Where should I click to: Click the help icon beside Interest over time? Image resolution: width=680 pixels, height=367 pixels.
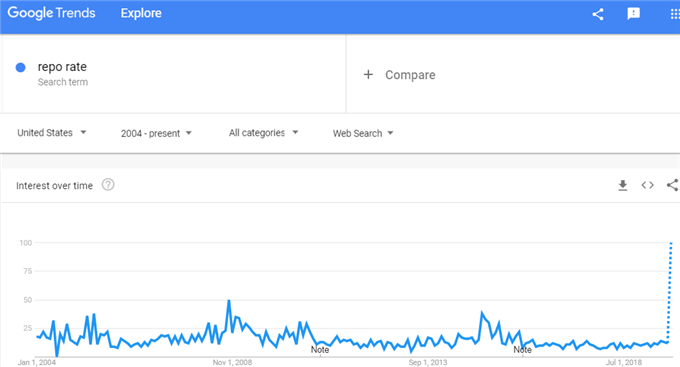click(x=108, y=185)
